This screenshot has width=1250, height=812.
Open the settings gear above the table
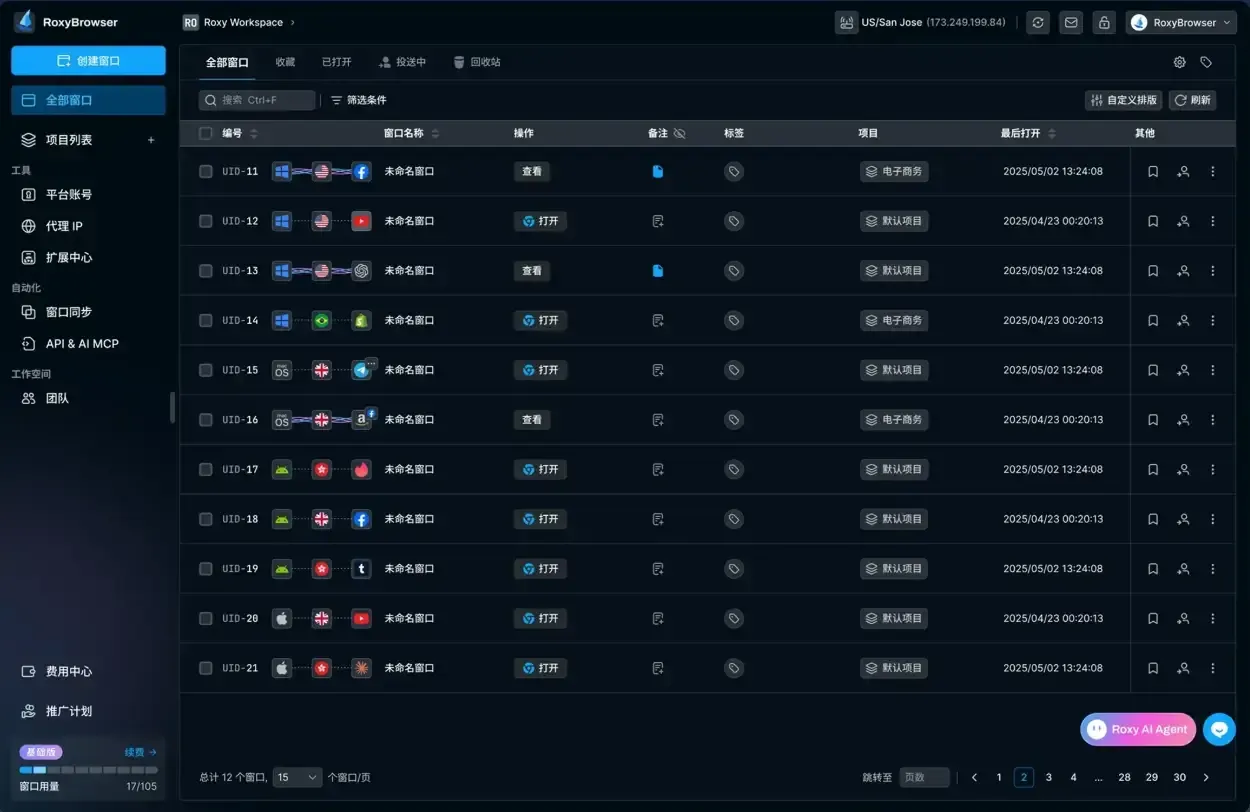(x=1179, y=62)
